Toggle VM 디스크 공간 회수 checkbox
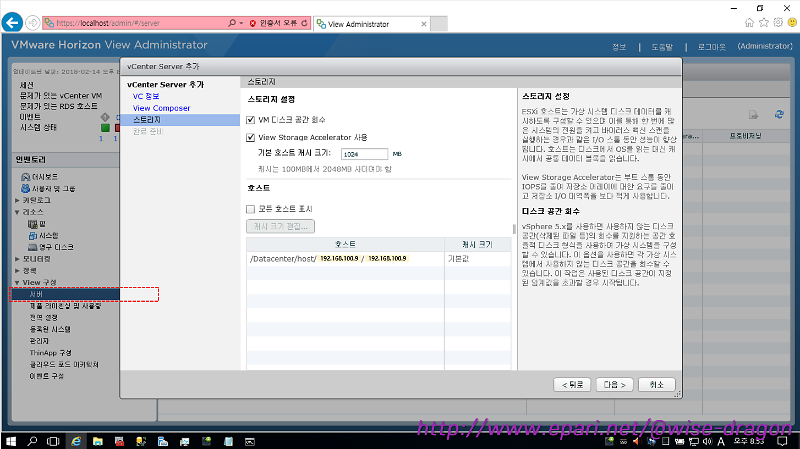The image size is (800, 449). (x=251, y=120)
